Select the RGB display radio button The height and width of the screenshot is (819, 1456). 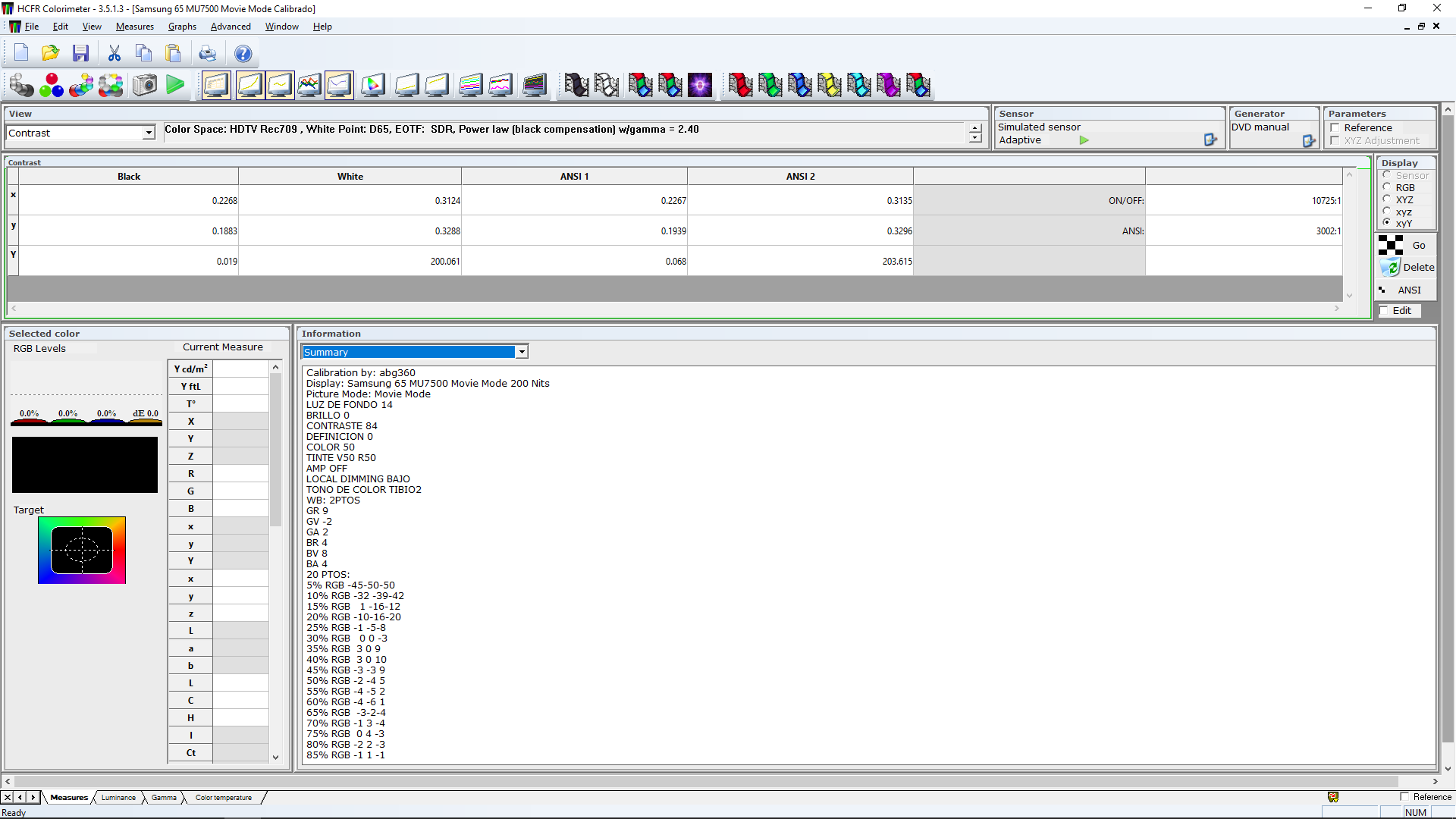(1387, 187)
